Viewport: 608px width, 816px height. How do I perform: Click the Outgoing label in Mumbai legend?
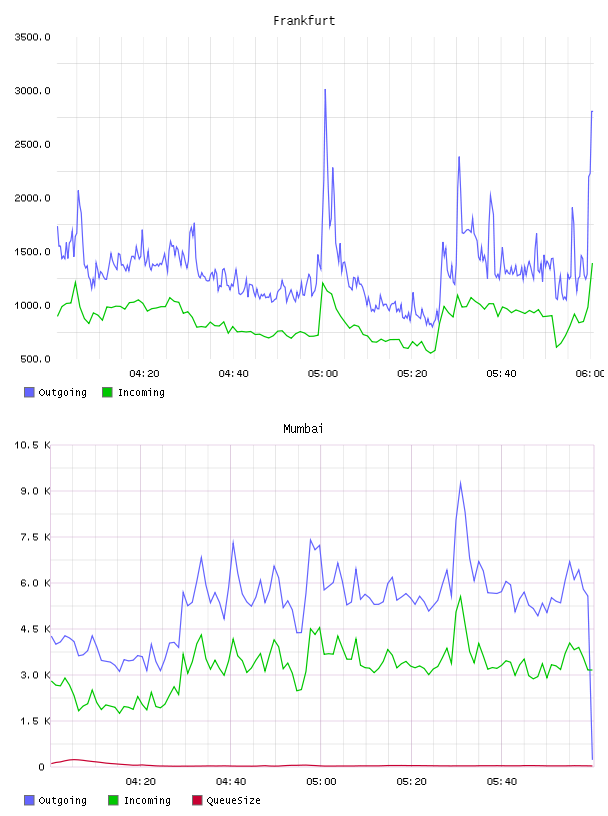(62, 800)
